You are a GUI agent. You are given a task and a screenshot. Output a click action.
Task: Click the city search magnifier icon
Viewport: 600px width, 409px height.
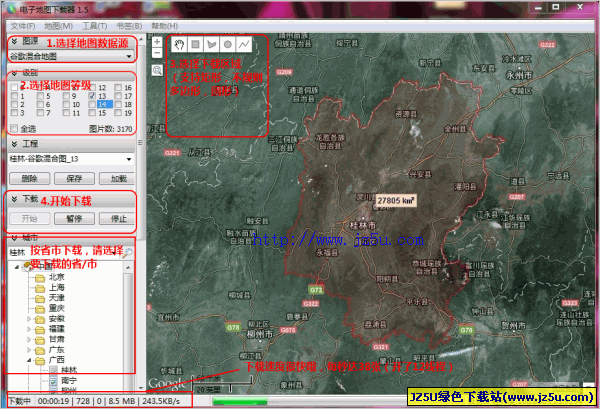(127, 253)
